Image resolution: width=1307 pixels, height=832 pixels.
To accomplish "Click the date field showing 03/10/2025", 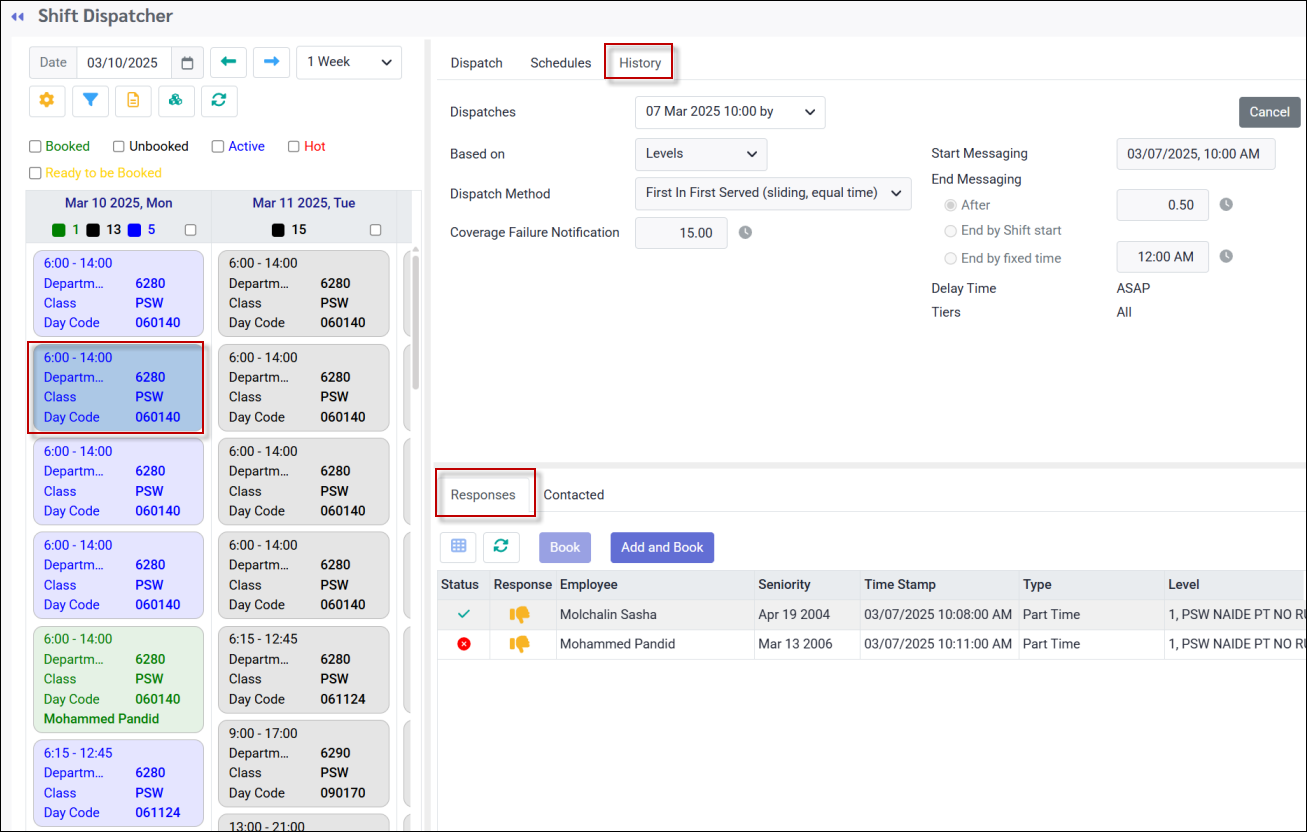I will (x=123, y=63).
